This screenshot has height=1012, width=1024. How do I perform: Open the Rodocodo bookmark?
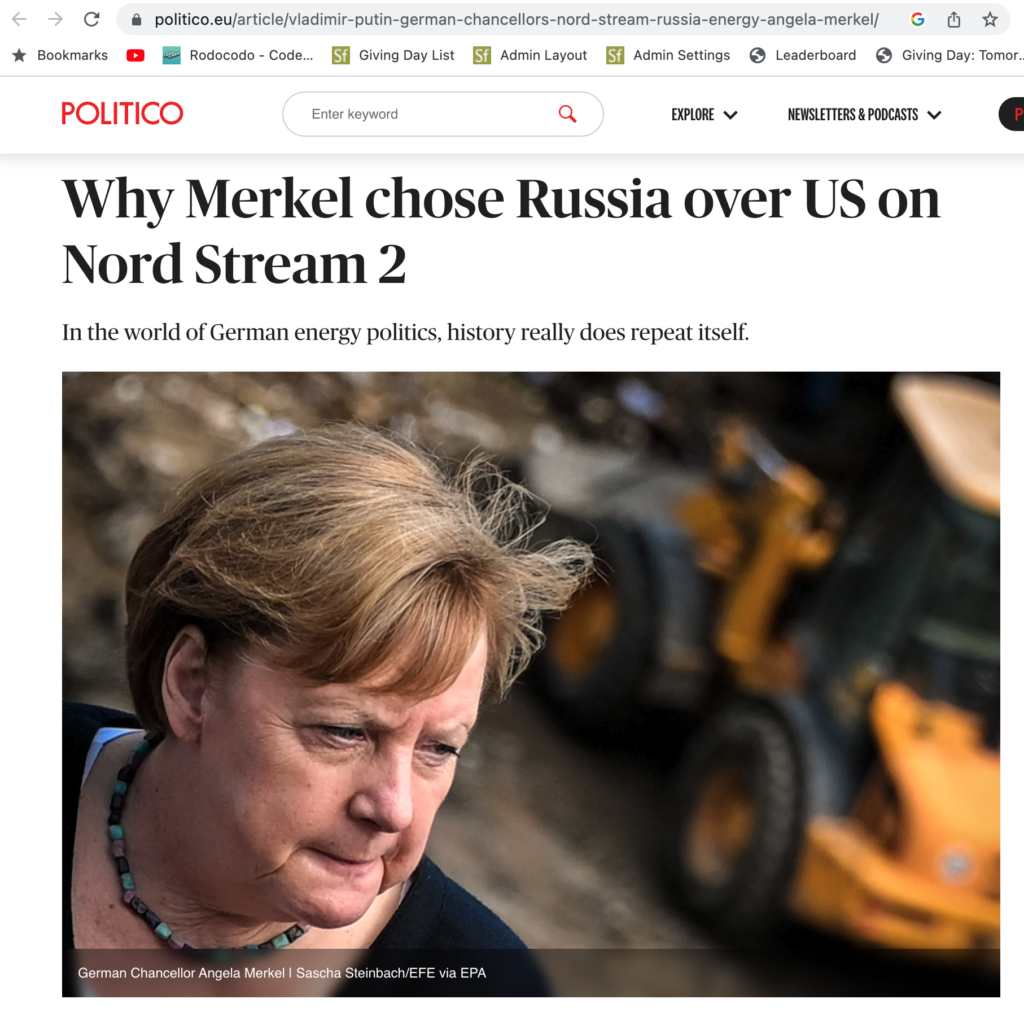point(238,55)
